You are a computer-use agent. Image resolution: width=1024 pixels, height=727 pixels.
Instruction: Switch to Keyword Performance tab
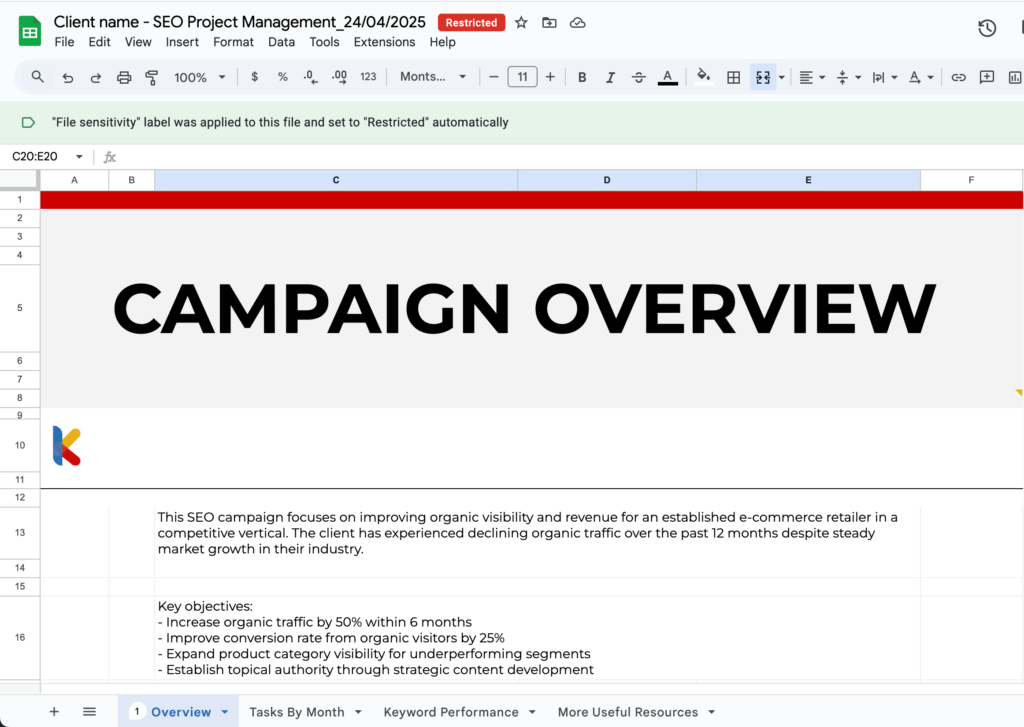(451, 712)
